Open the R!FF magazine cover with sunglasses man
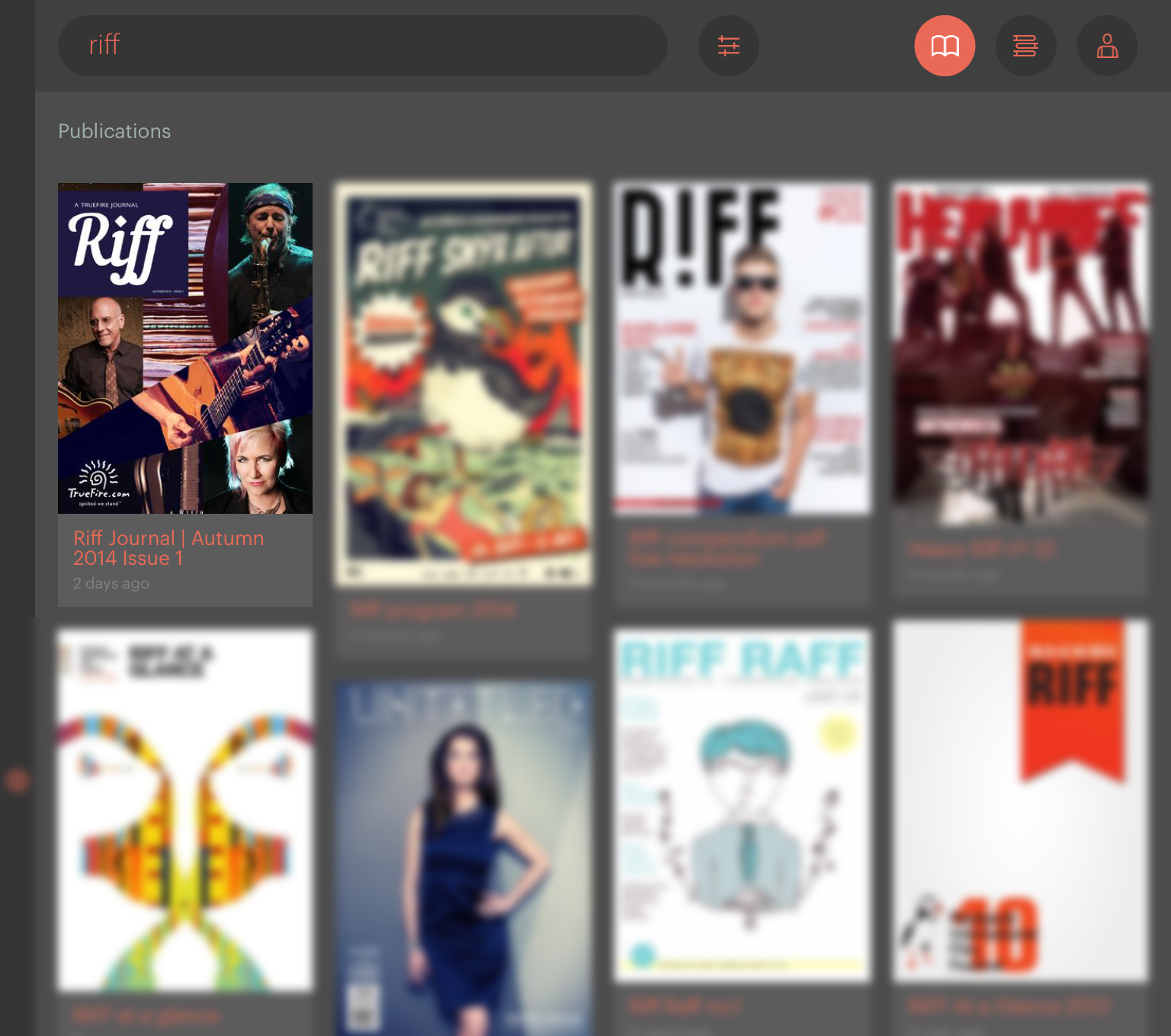 [x=743, y=348]
